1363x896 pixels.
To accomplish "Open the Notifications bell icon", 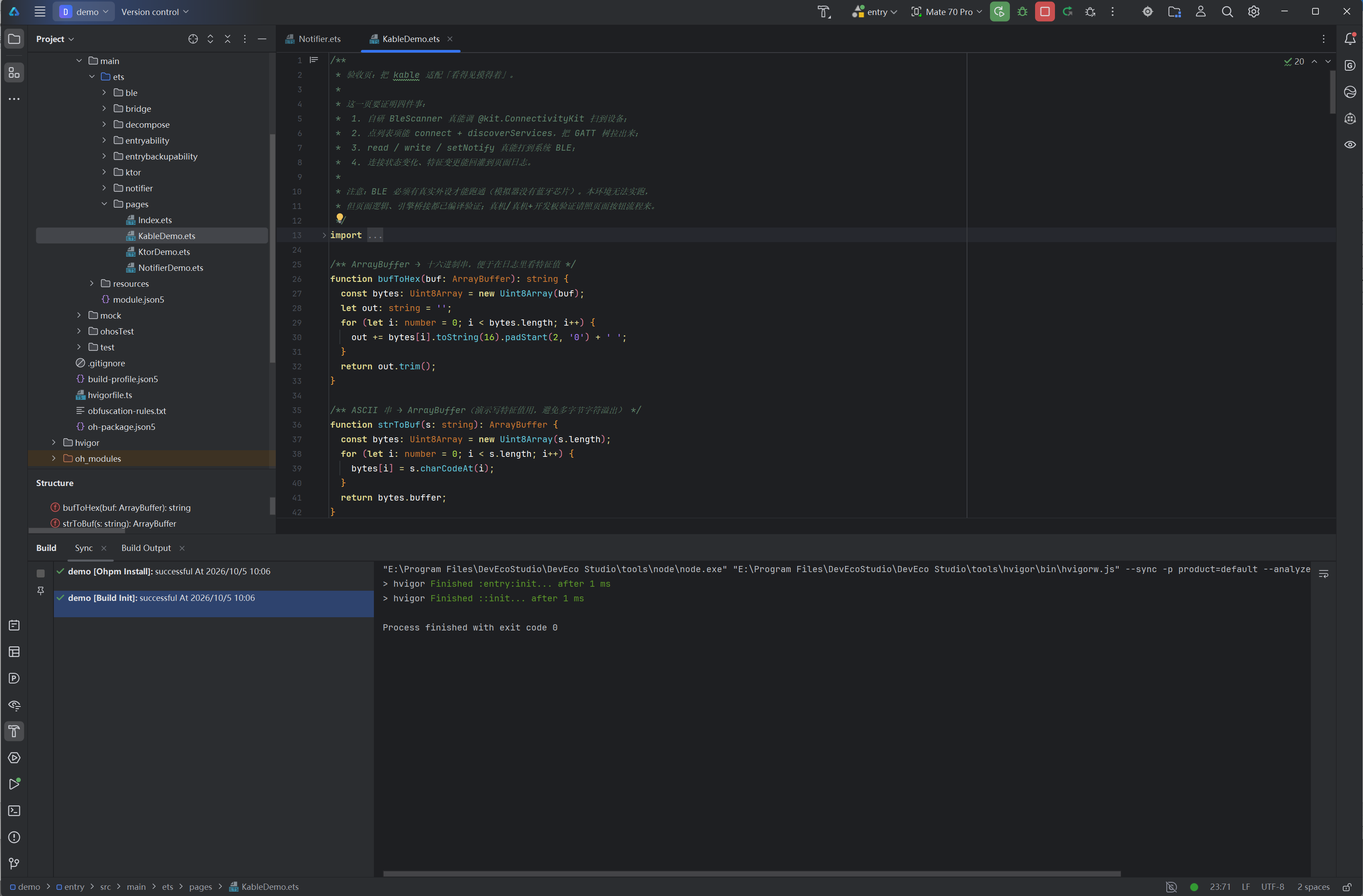I will tap(1350, 39).
